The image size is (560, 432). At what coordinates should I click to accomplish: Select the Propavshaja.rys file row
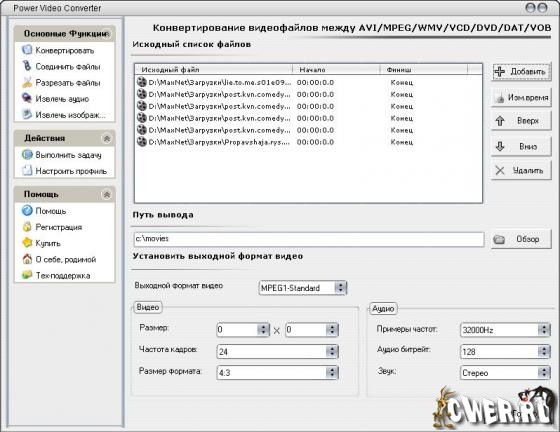point(308,142)
